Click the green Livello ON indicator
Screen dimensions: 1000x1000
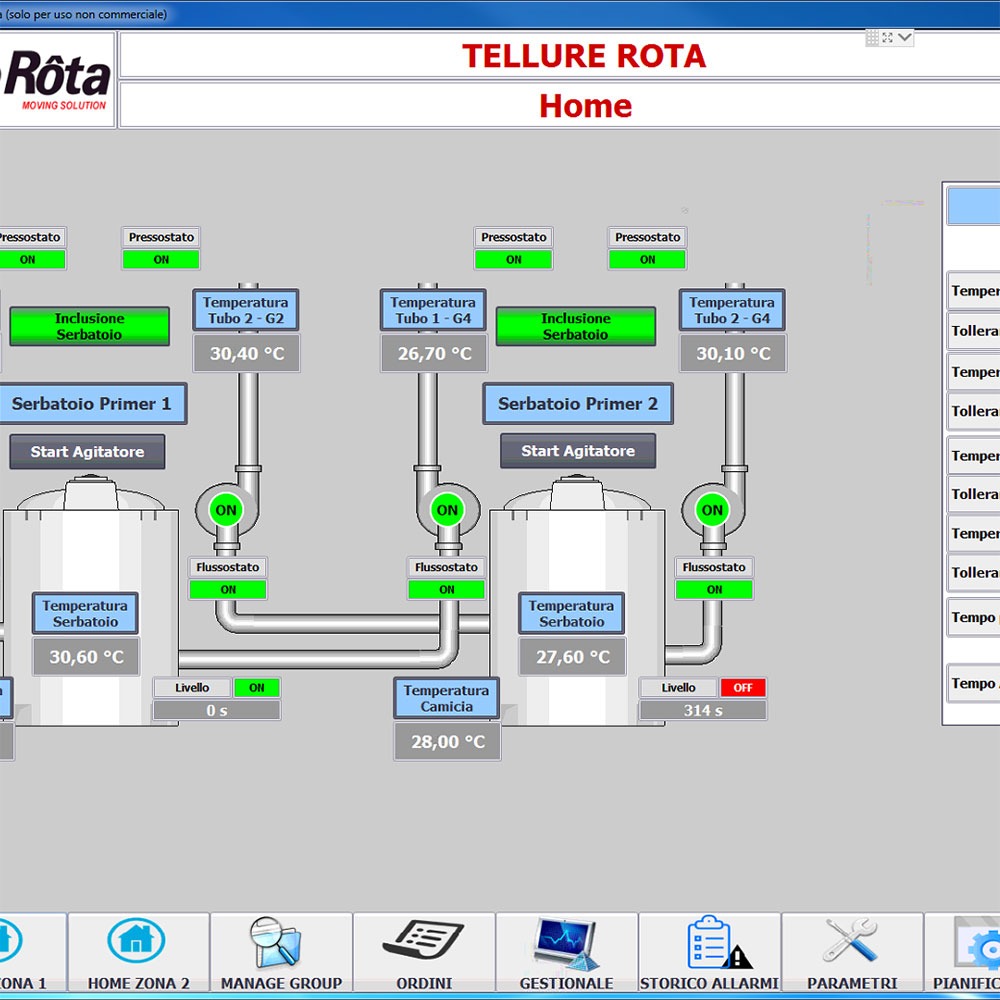(256, 688)
